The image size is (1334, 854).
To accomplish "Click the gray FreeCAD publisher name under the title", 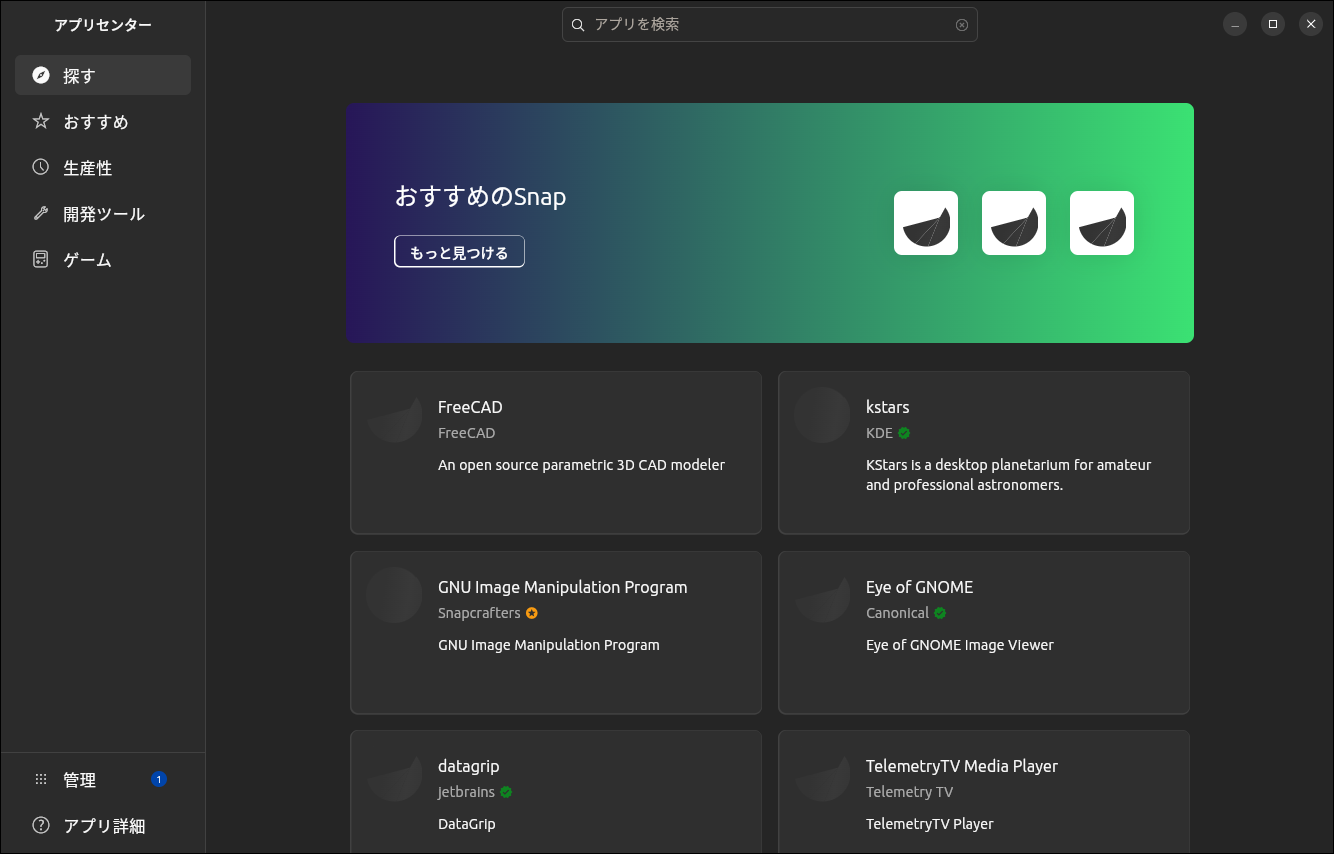I will [467, 433].
